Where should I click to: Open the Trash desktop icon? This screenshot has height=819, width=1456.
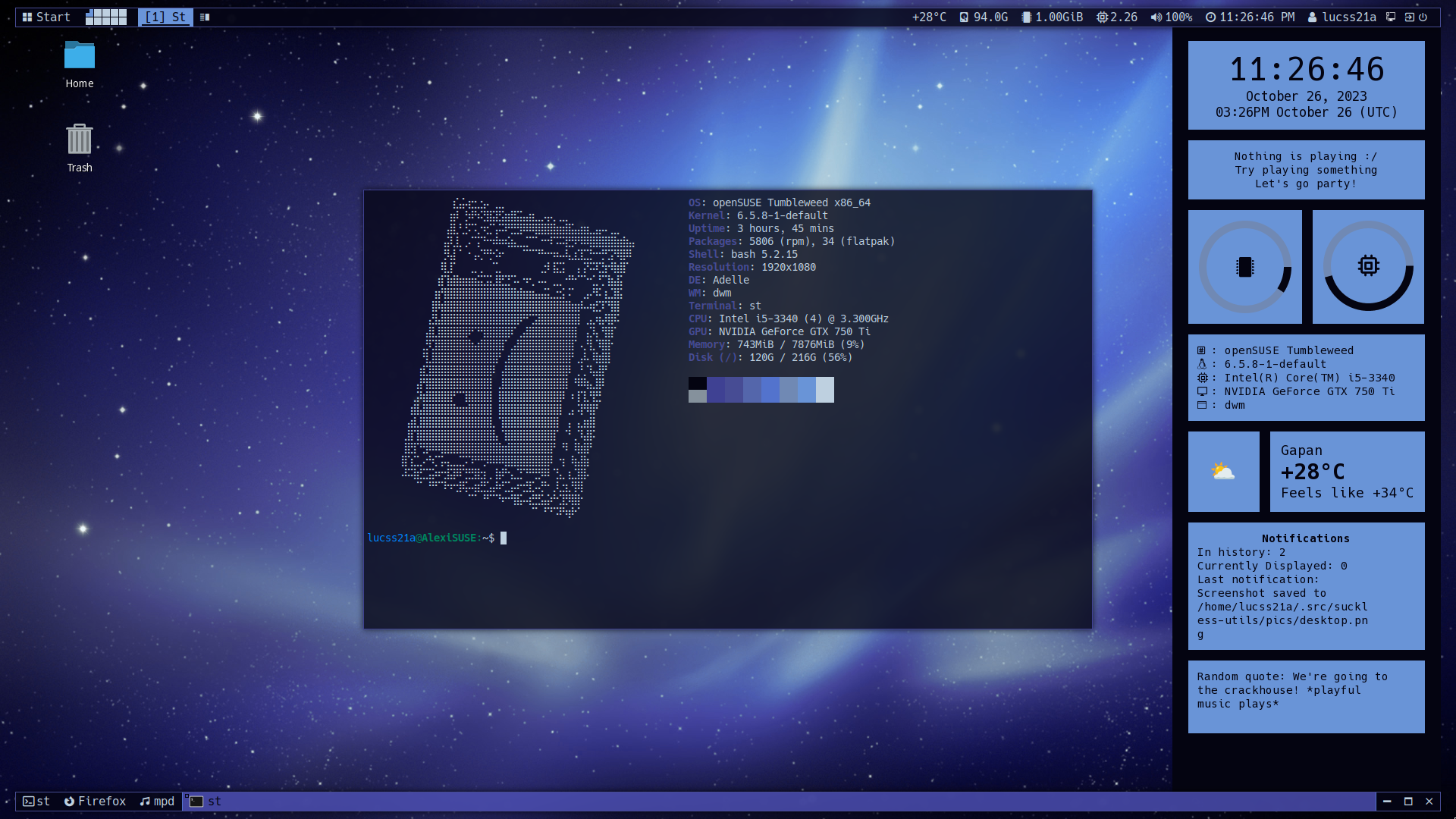(x=80, y=148)
